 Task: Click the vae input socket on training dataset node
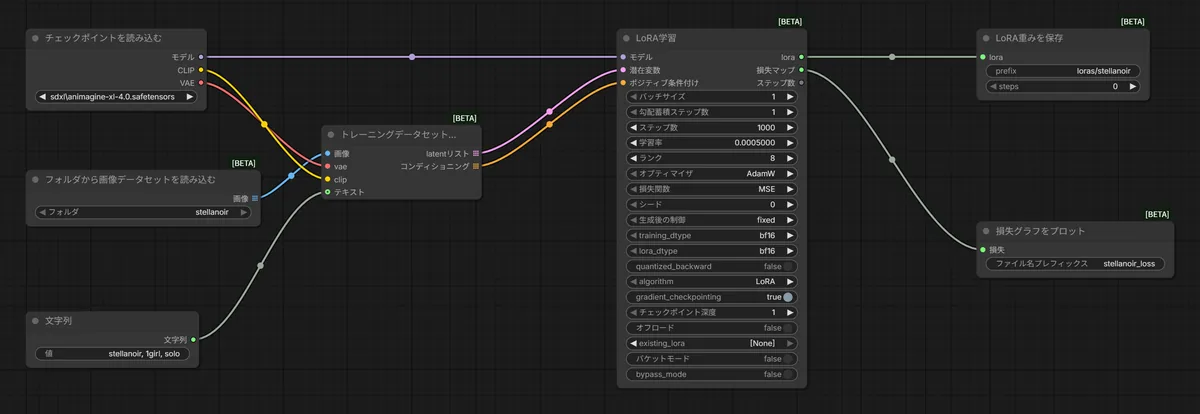click(x=327, y=166)
